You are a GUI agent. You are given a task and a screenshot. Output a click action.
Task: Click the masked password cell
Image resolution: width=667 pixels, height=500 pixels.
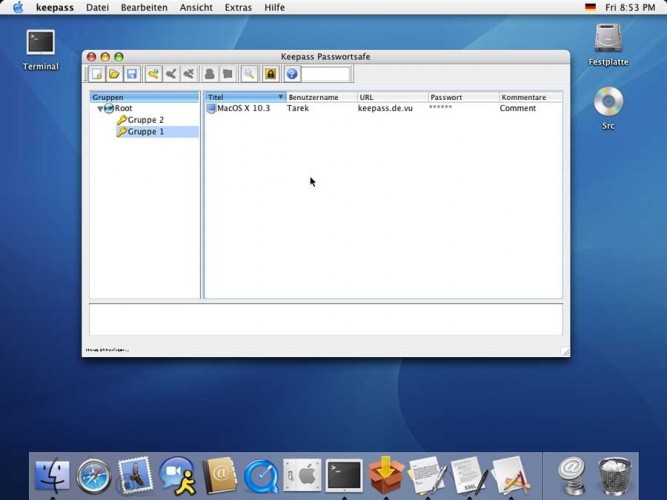[x=440, y=107]
